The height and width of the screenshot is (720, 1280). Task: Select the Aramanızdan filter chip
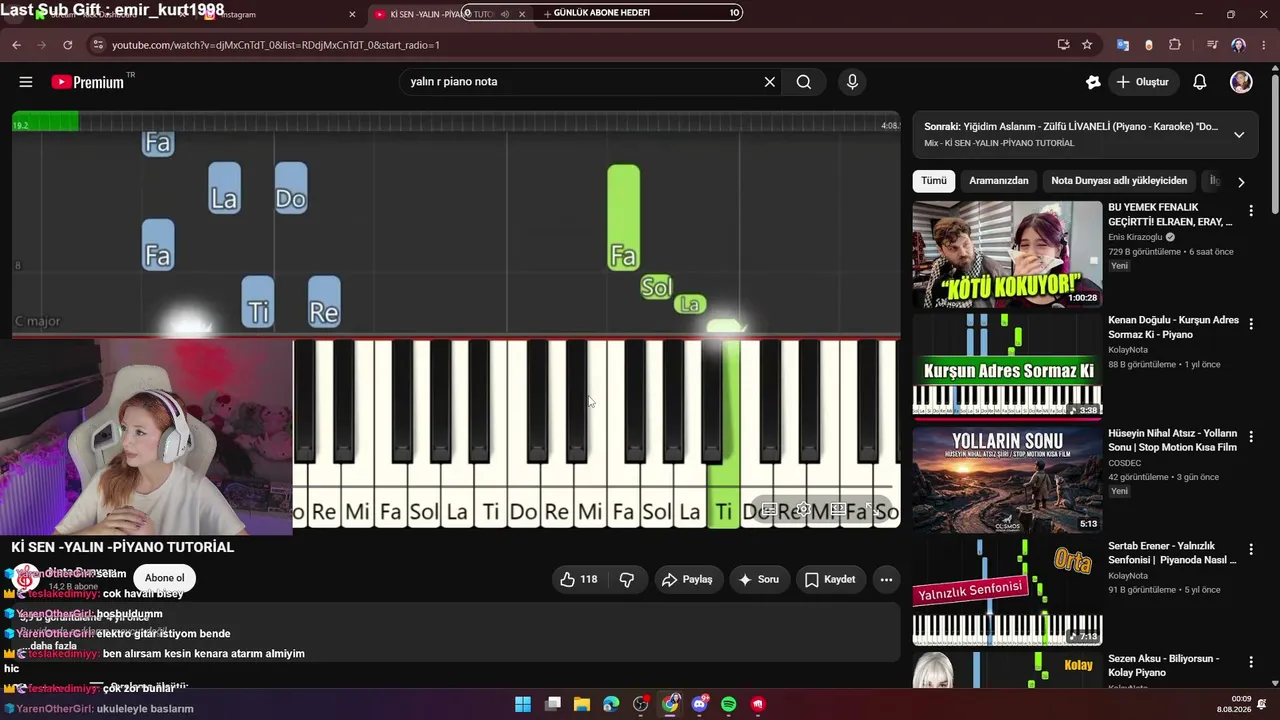999,181
